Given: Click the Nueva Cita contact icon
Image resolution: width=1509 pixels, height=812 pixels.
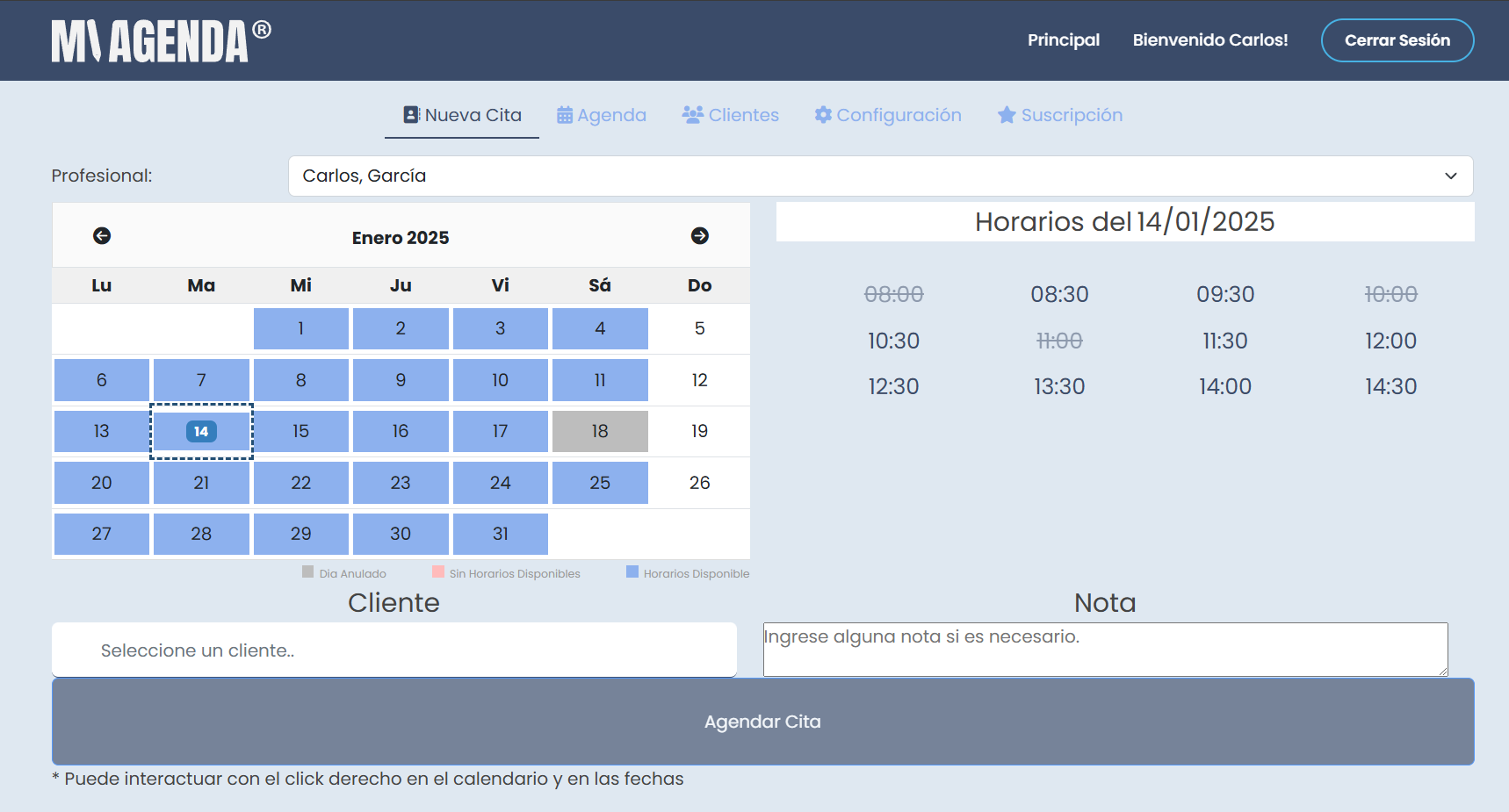Looking at the screenshot, I should (411, 115).
